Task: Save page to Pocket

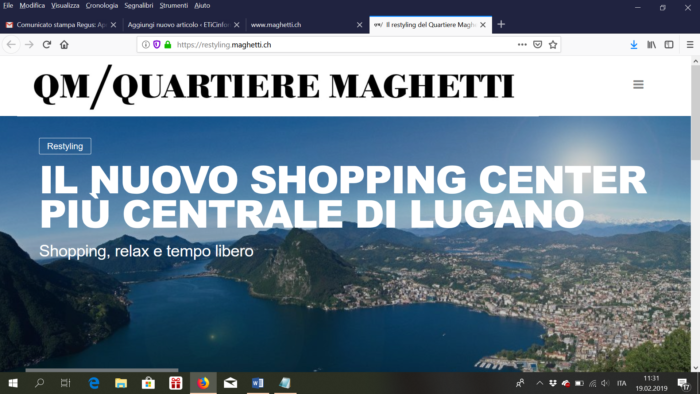Action: [x=538, y=45]
